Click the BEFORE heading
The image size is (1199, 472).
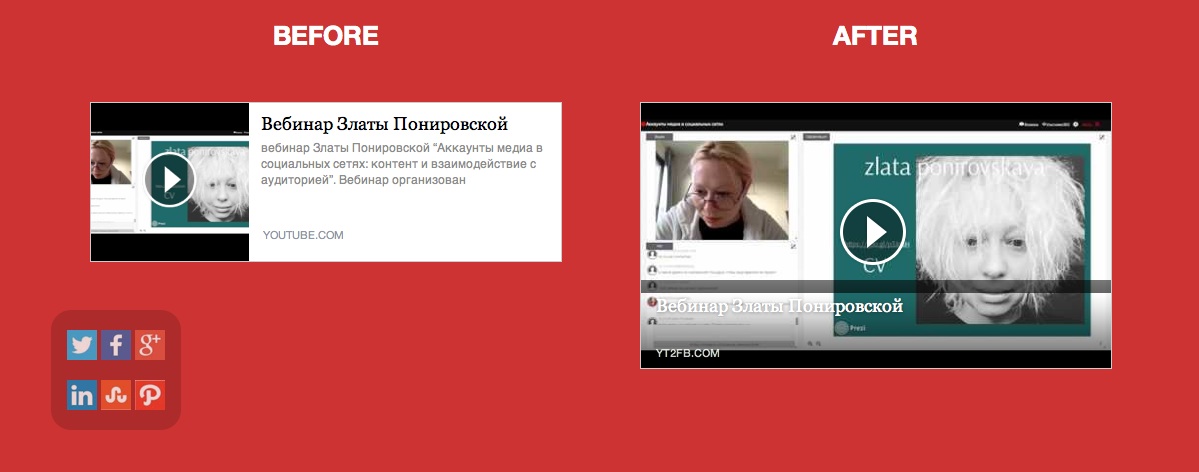pyautogui.click(x=326, y=35)
